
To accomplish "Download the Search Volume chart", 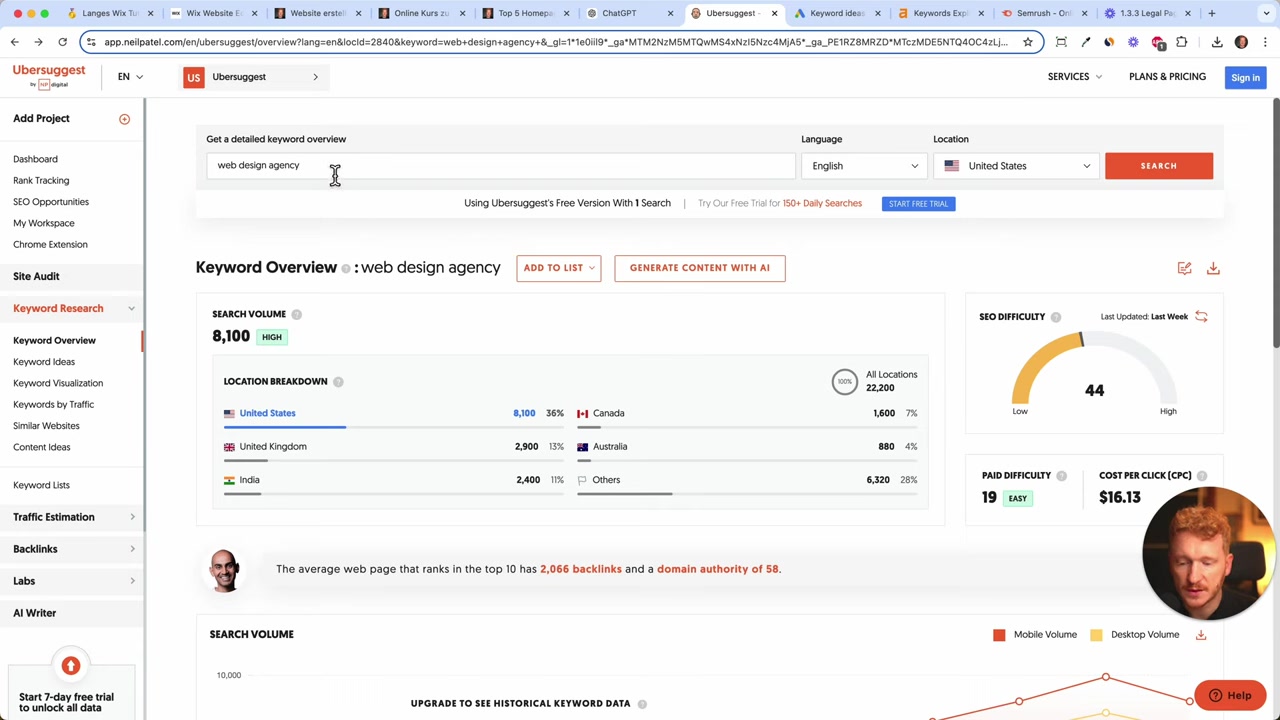I will click(x=1201, y=634).
